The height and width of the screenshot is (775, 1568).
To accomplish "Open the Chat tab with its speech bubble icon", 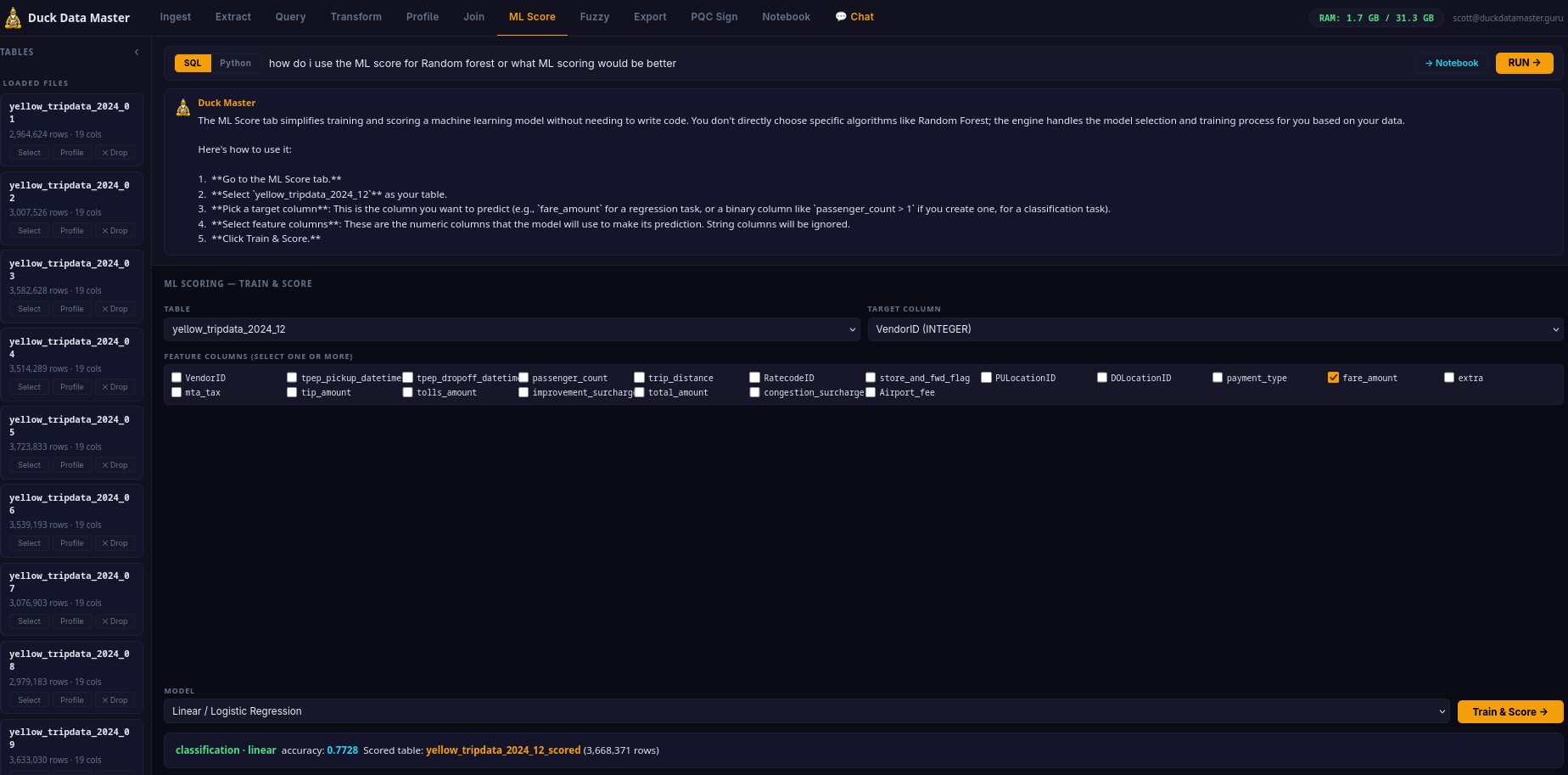I will point(854,17).
